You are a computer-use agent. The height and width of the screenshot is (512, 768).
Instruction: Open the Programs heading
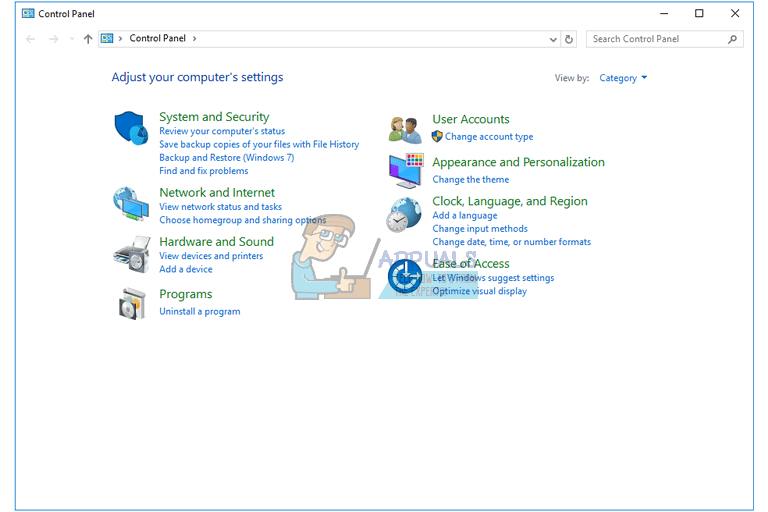point(186,294)
